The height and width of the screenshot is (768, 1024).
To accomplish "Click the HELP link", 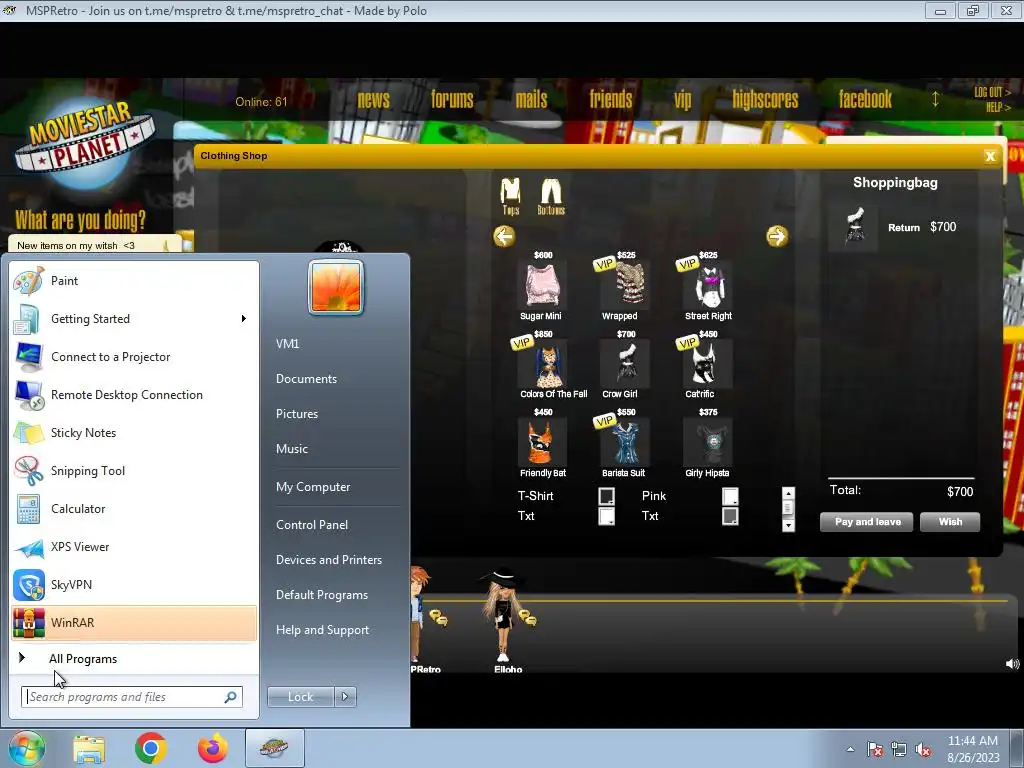I will click(998, 107).
